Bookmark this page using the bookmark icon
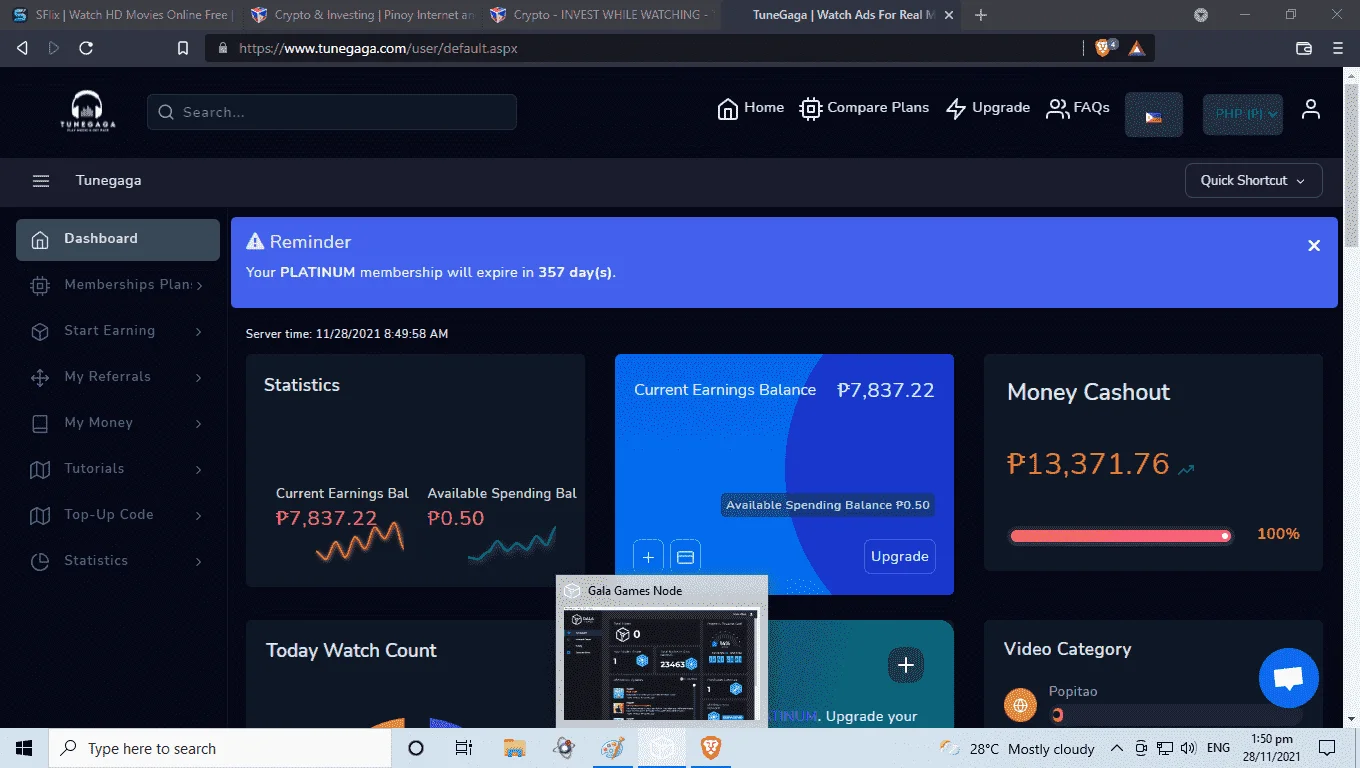Image resolution: width=1360 pixels, height=768 pixels. (x=182, y=48)
